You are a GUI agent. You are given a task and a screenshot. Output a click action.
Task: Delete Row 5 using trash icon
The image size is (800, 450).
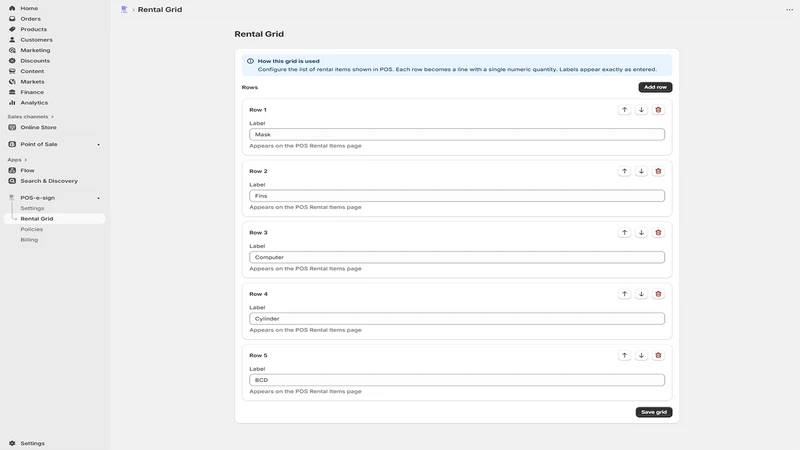[658, 355]
